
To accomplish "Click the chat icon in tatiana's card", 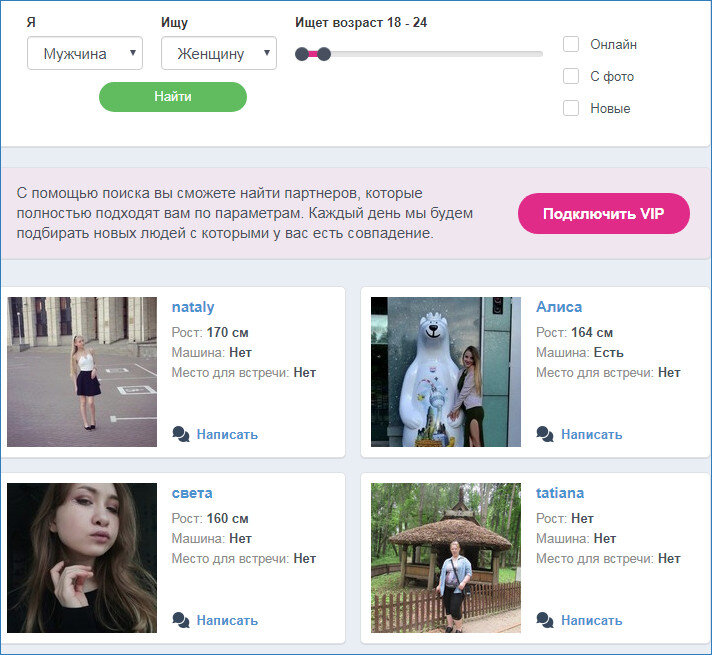I will tap(545, 620).
